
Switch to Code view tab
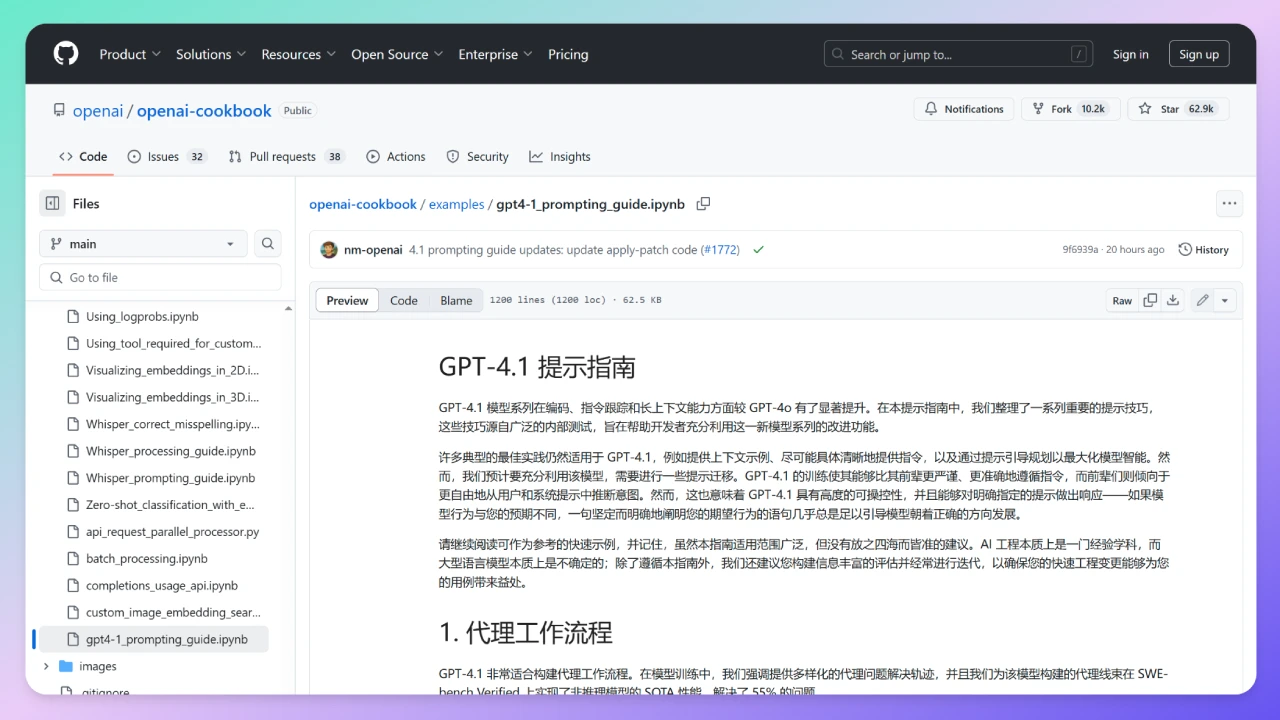pos(404,300)
